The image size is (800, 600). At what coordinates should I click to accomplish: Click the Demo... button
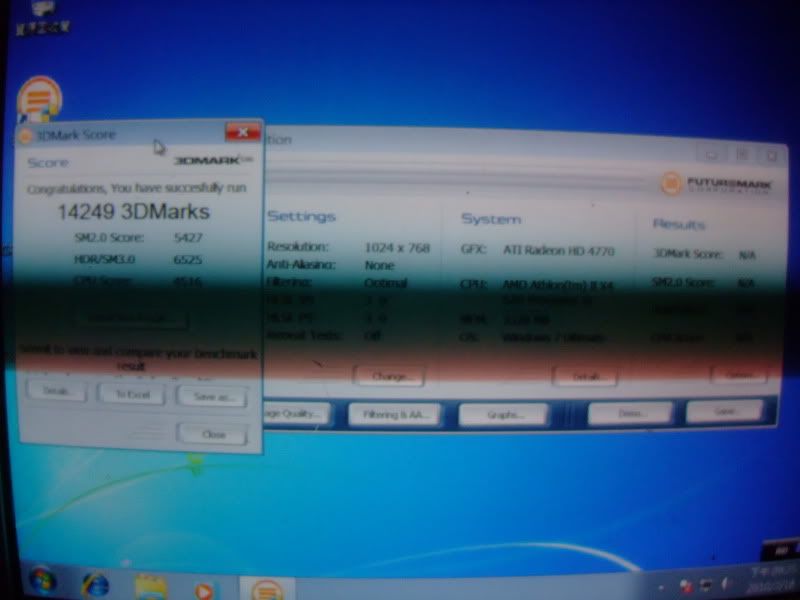[630, 413]
